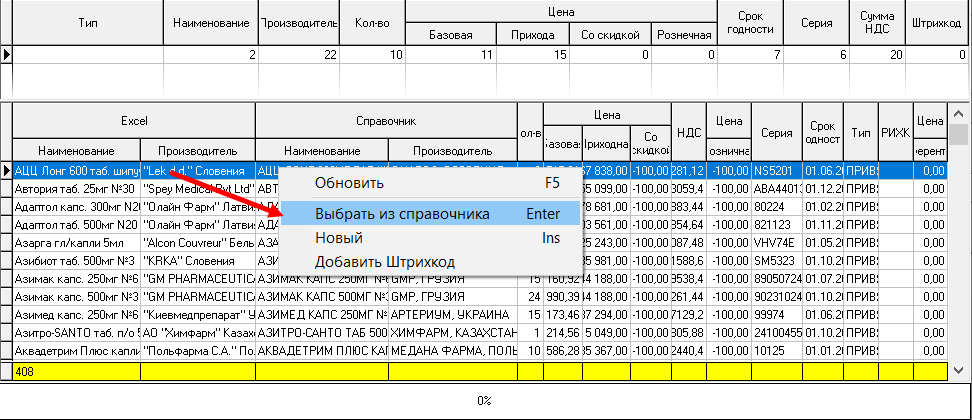Click the scroll down arrow of the lower grid
Viewport: 972px width, 420px height.
958,370
